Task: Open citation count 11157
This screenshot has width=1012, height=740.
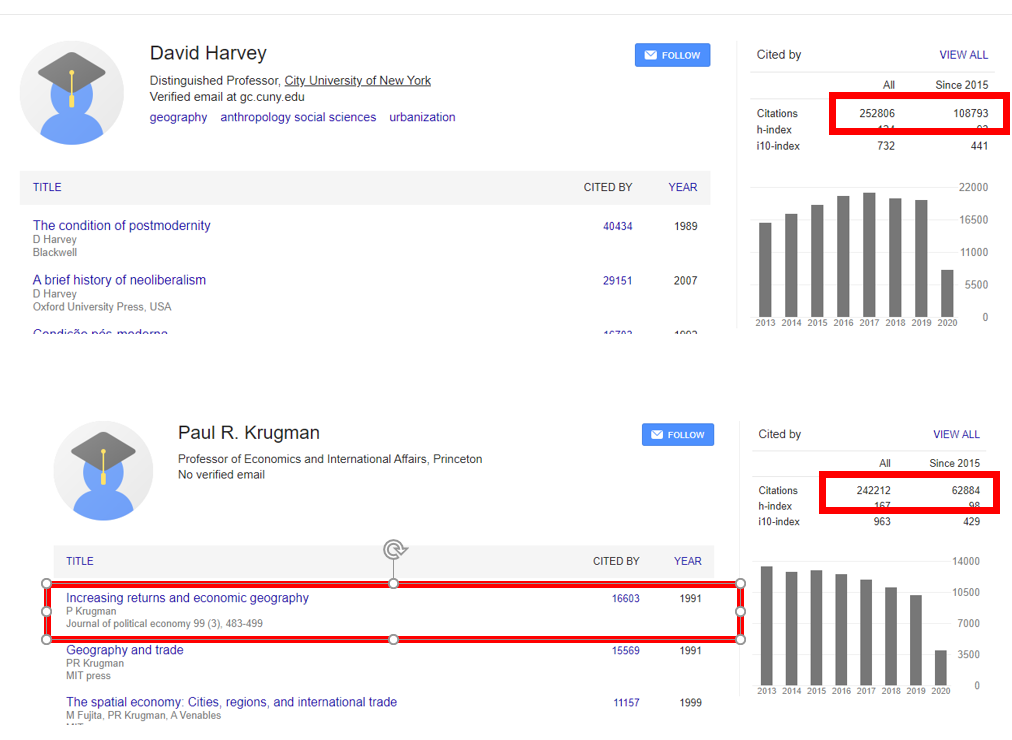Action: tap(626, 703)
